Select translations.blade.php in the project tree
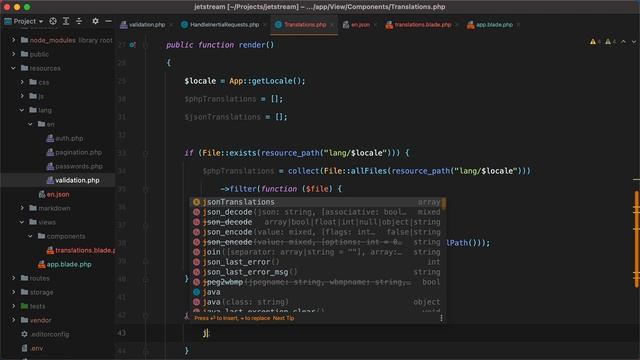This screenshot has width=640, height=360. pos(80,250)
